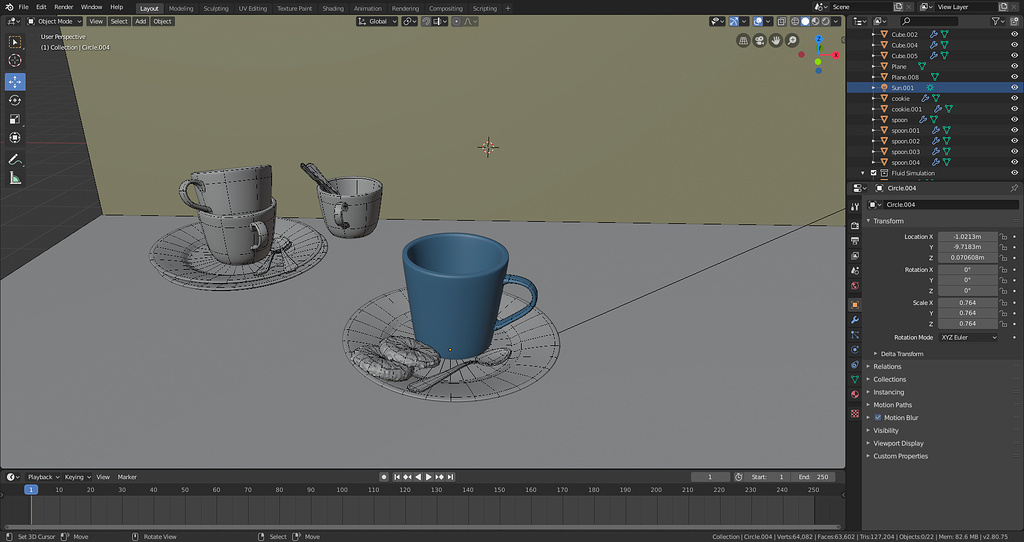Click the pan view hand icon

click(776, 40)
